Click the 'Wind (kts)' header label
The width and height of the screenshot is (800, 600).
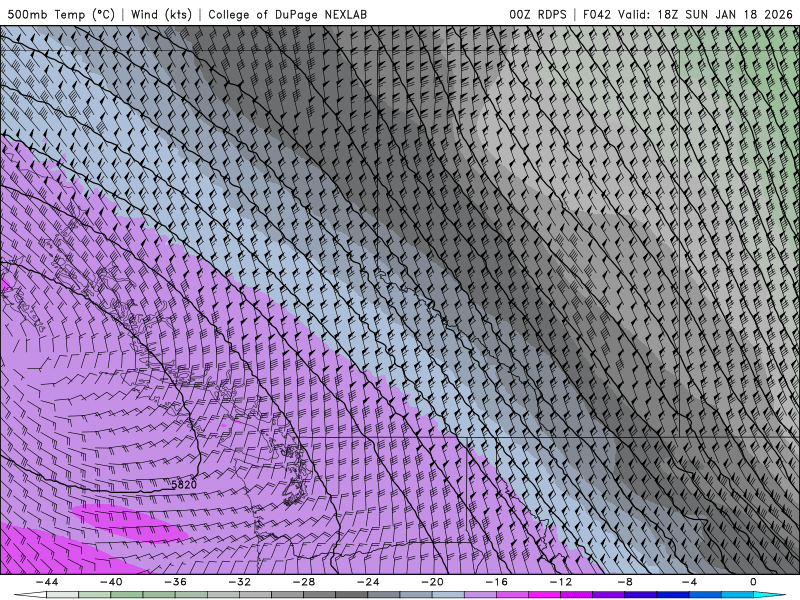point(161,14)
